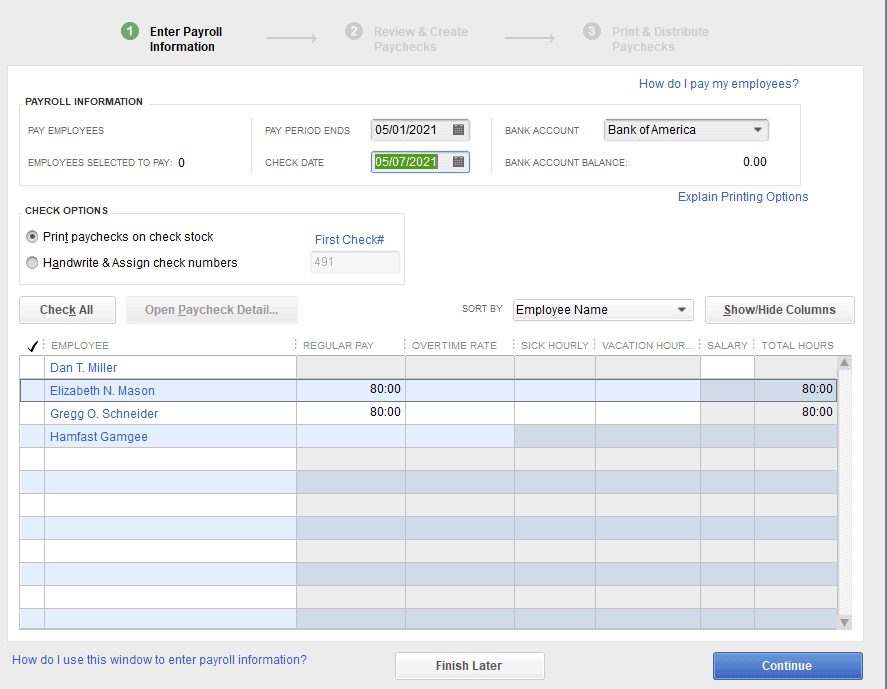Open calendar for Check Date field
The image size is (887, 689).
click(x=458, y=162)
